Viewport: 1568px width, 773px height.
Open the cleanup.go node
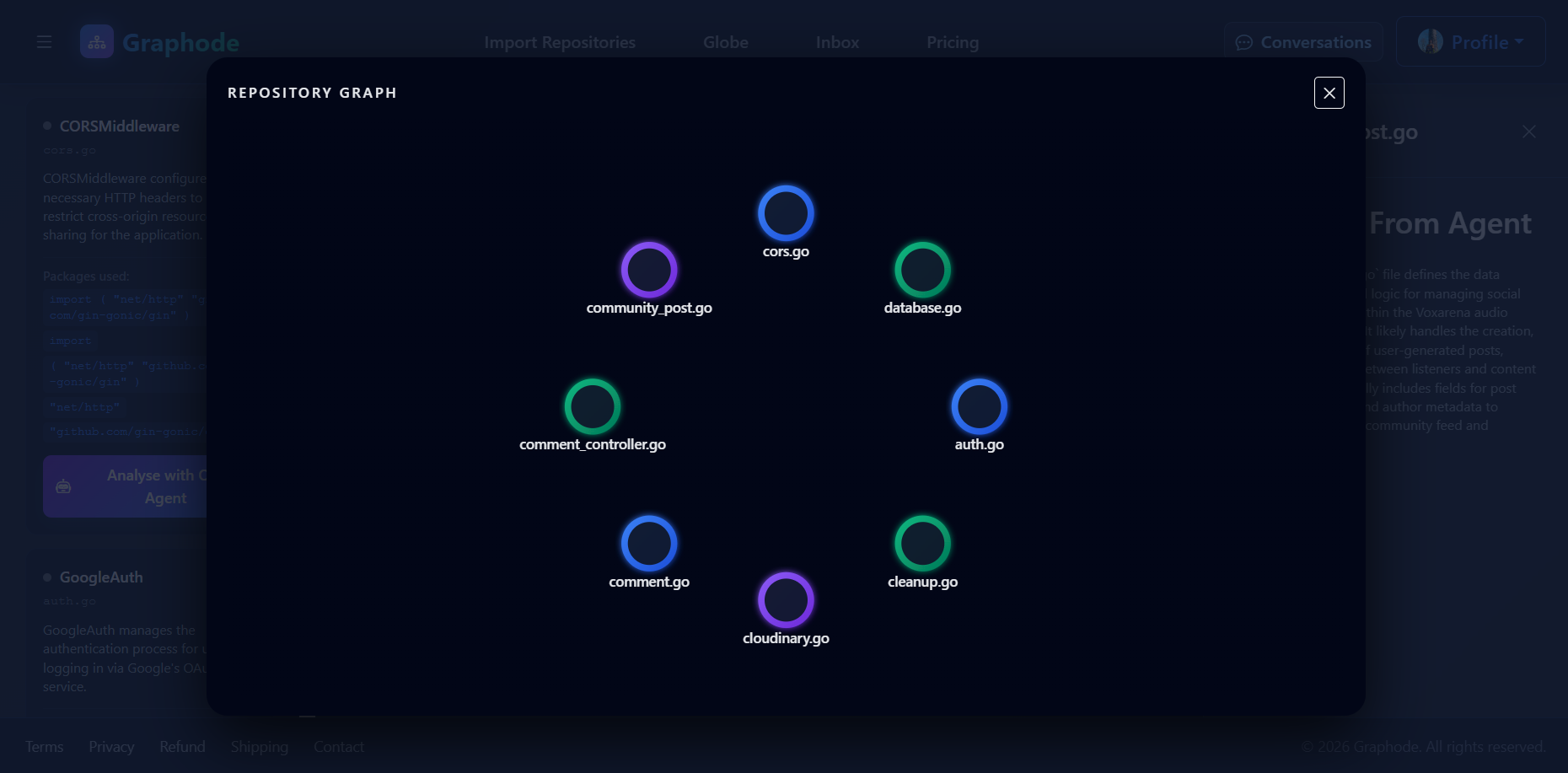(x=922, y=543)
